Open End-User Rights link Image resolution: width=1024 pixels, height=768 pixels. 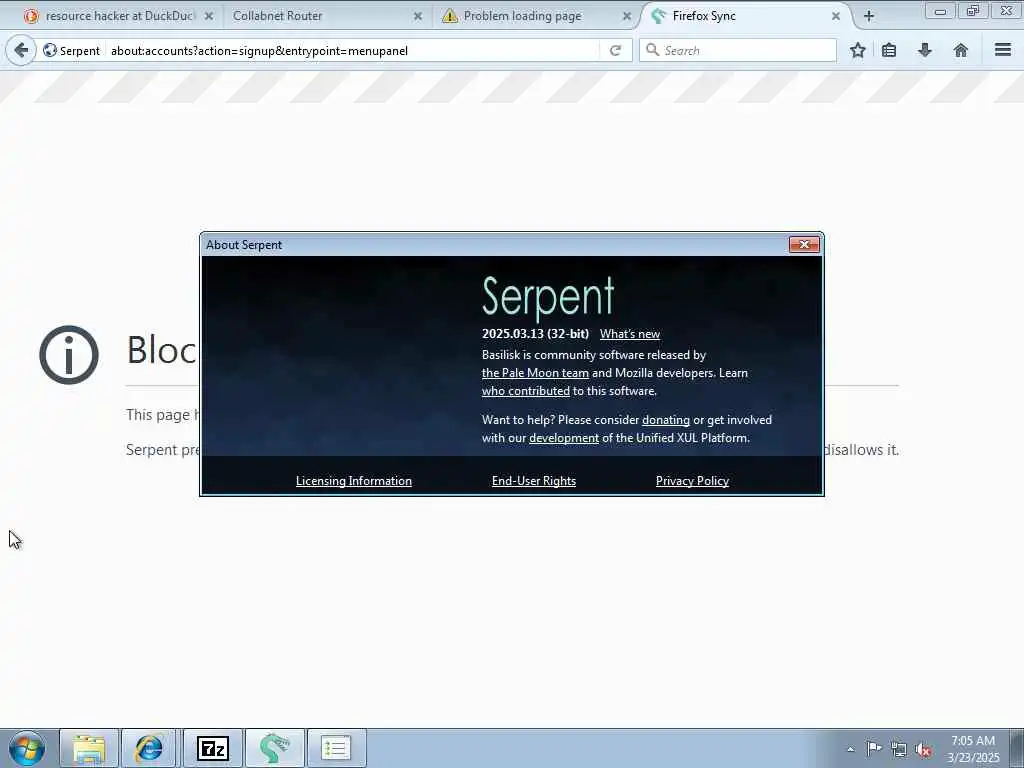534,481
